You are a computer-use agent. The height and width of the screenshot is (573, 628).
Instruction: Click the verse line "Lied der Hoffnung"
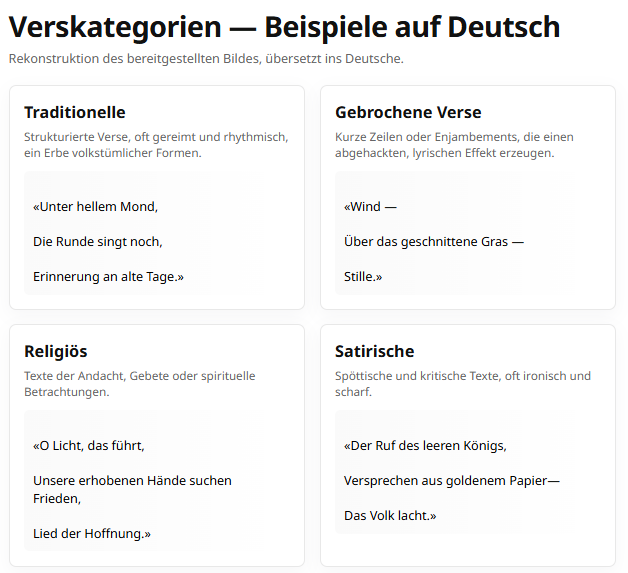point(92,533)
